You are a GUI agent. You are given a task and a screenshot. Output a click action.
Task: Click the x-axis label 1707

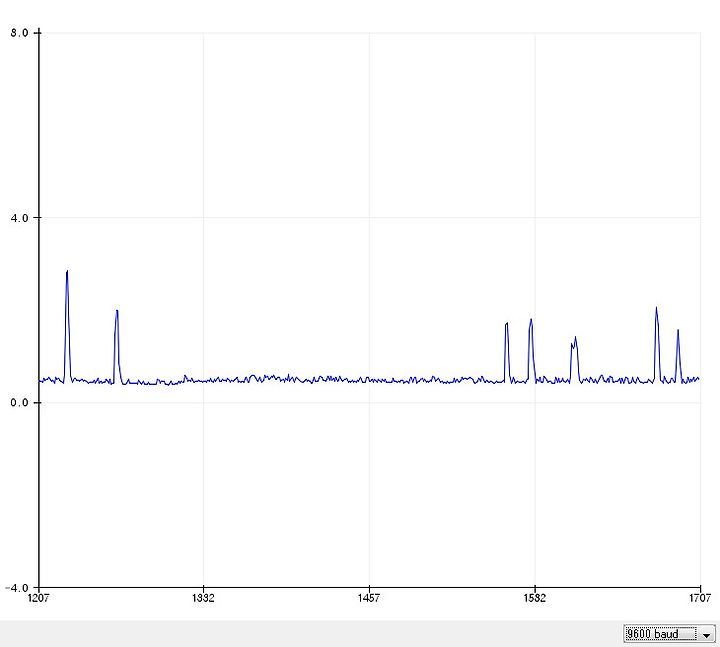coord(700,597)
